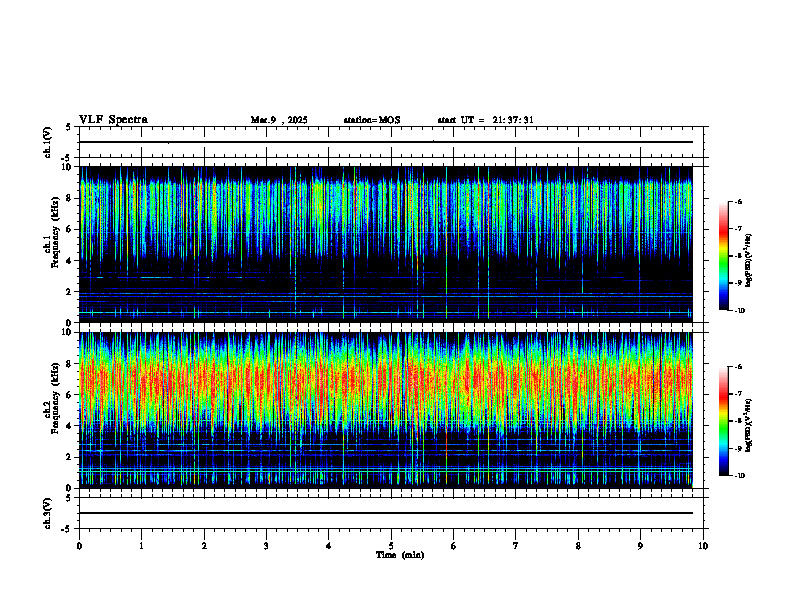Click the ch.1(V) axis label
Image resolution: width=792 pixels, height=612 pixels.
[x=48, y=142]
